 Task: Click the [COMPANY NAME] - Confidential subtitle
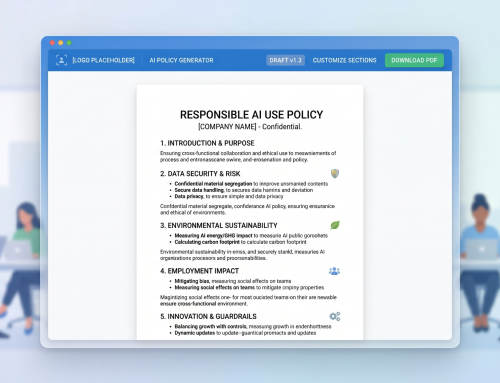click(x=250, y=127)
